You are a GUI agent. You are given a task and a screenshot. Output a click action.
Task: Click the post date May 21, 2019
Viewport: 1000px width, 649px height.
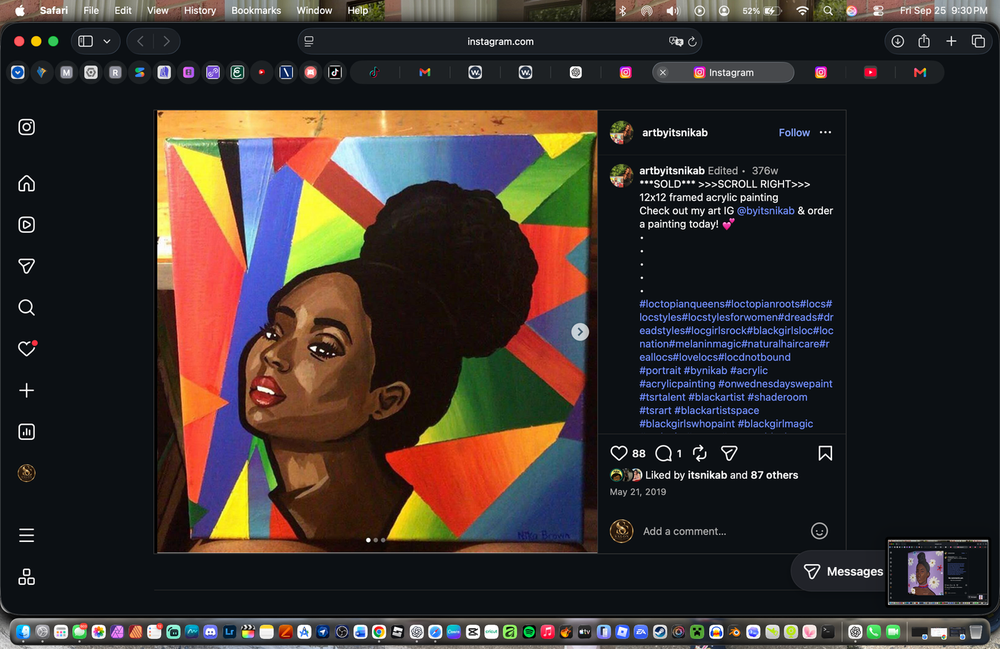[x=638, y=492]
